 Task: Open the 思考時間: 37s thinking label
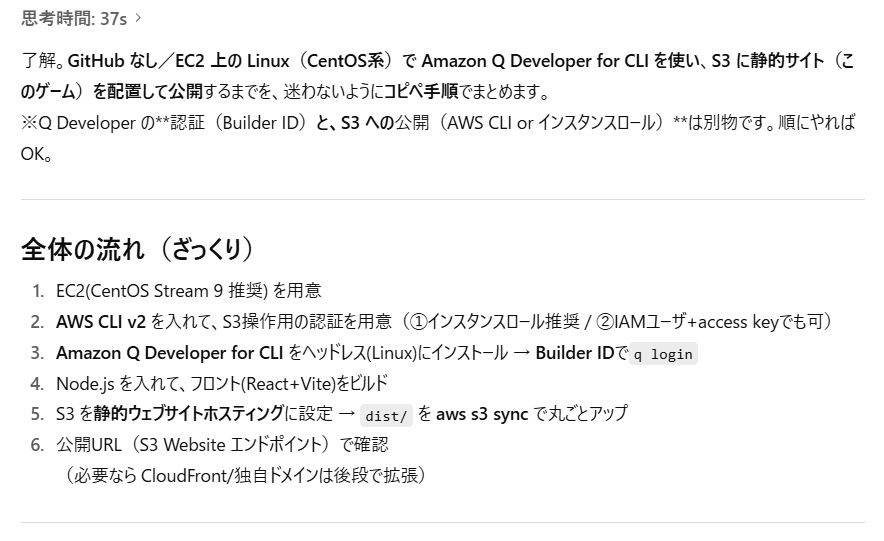tap(74, 19)
